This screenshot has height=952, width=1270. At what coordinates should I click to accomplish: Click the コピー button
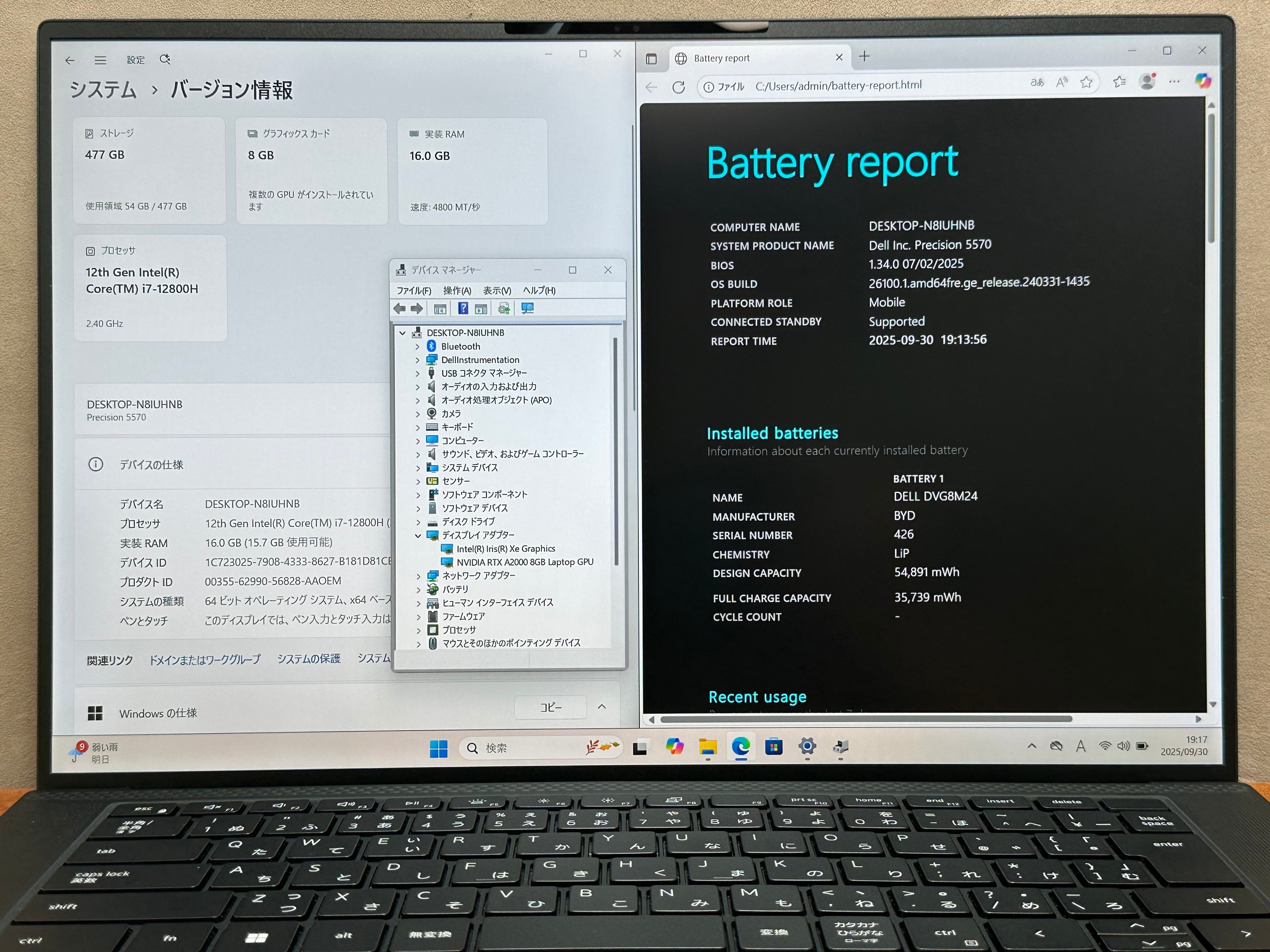pyautogui.click(x=550, y=707)
